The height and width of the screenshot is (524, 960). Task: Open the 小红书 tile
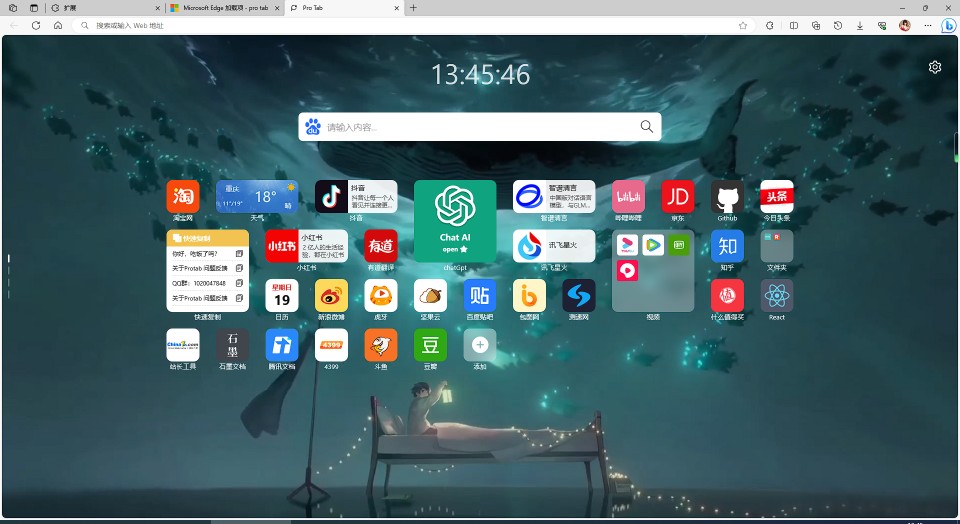[306, 246]
